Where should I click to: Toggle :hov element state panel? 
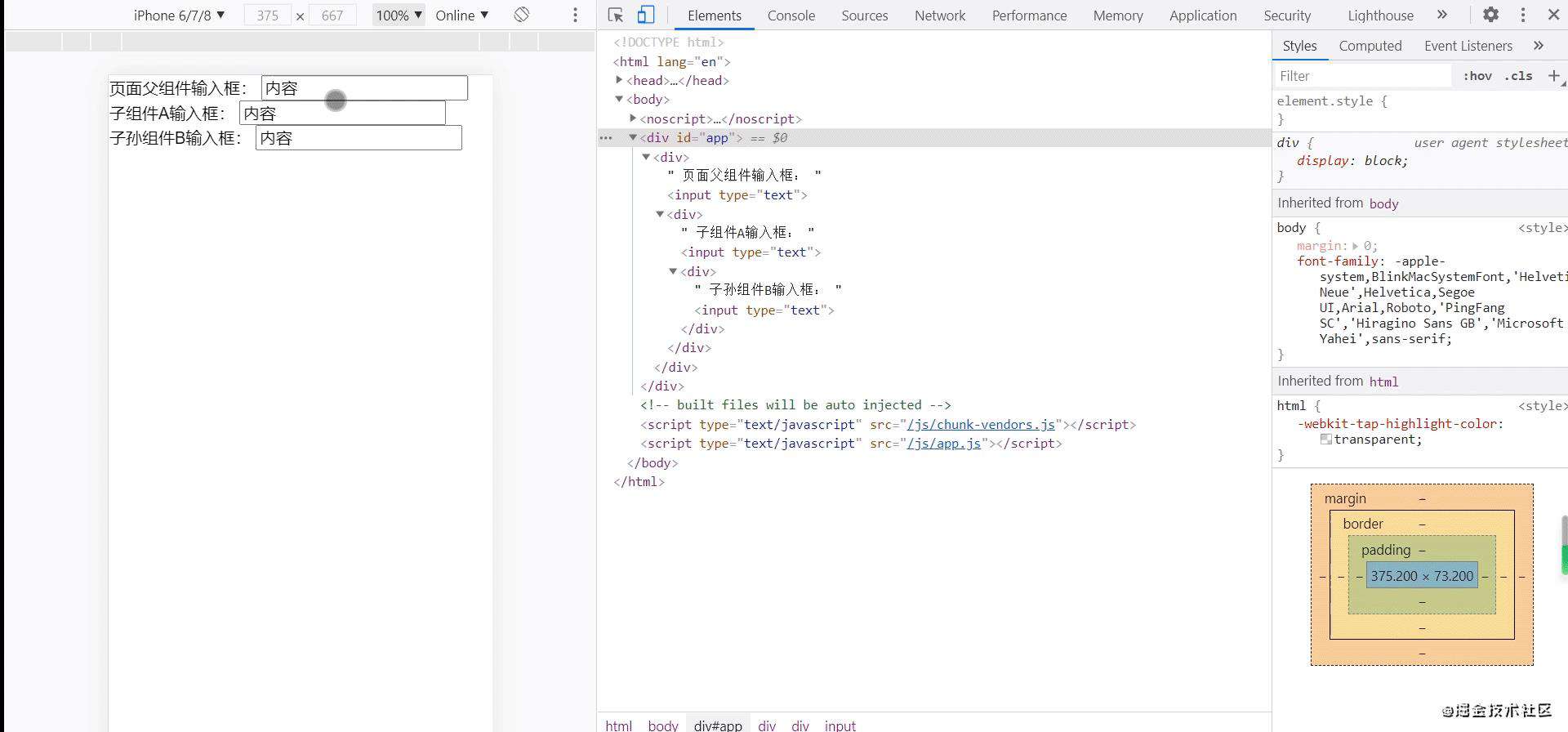(x=1477, y=76)
